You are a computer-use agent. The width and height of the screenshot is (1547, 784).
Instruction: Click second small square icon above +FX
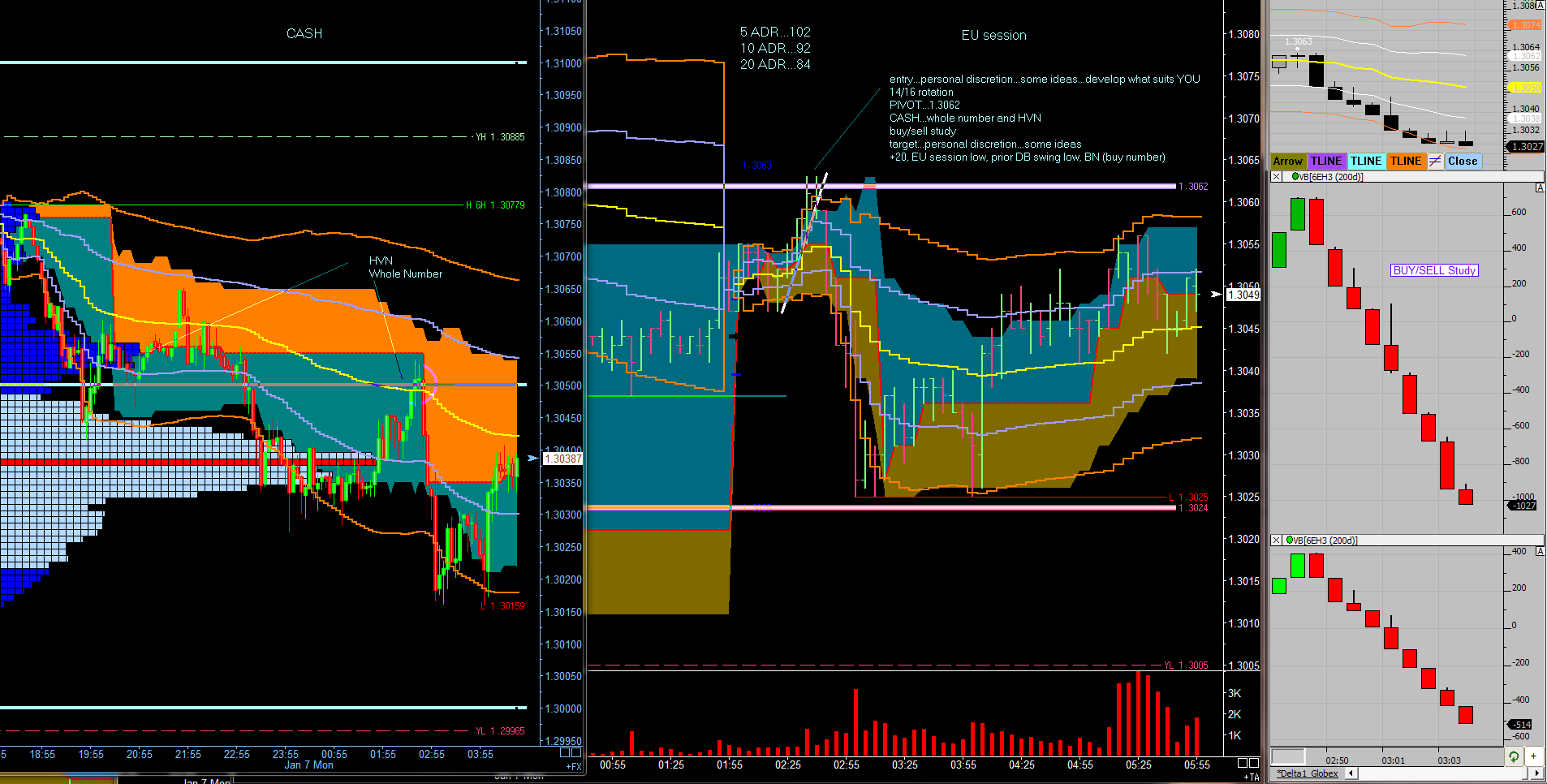[577, 752]
